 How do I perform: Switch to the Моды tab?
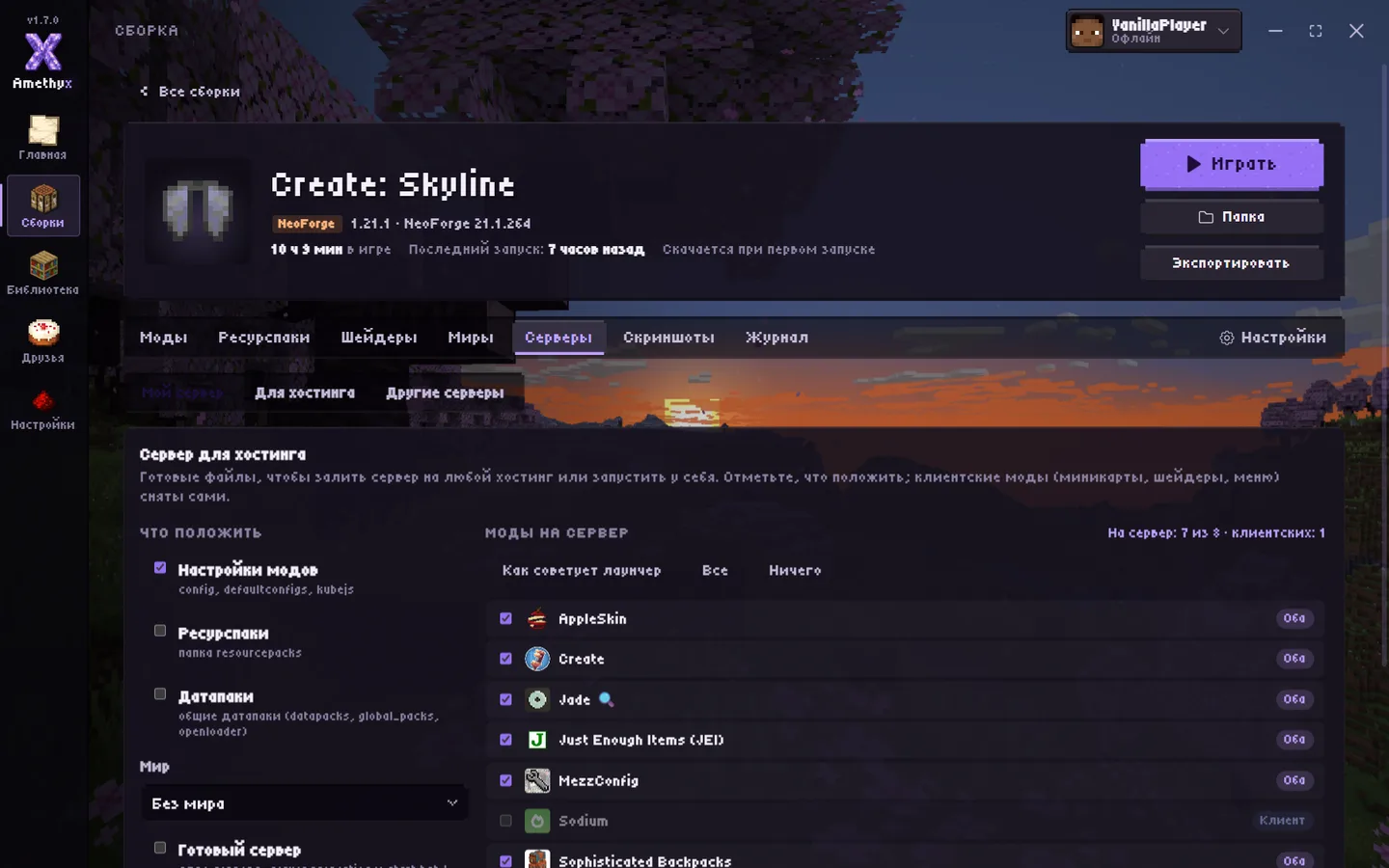click(163, 338)
